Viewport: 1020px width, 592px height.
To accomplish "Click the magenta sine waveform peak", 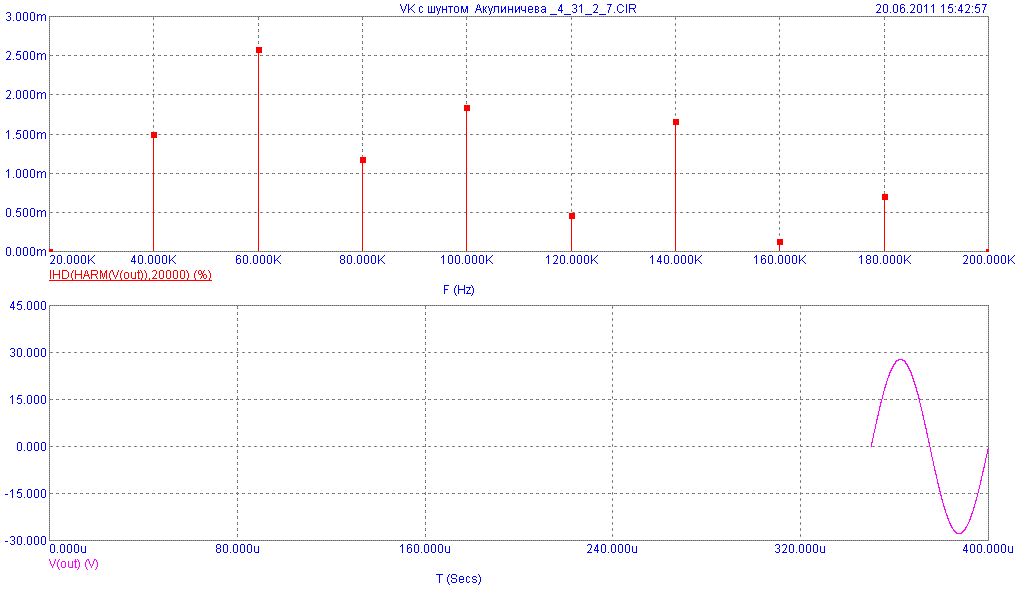I will point(901,360).
